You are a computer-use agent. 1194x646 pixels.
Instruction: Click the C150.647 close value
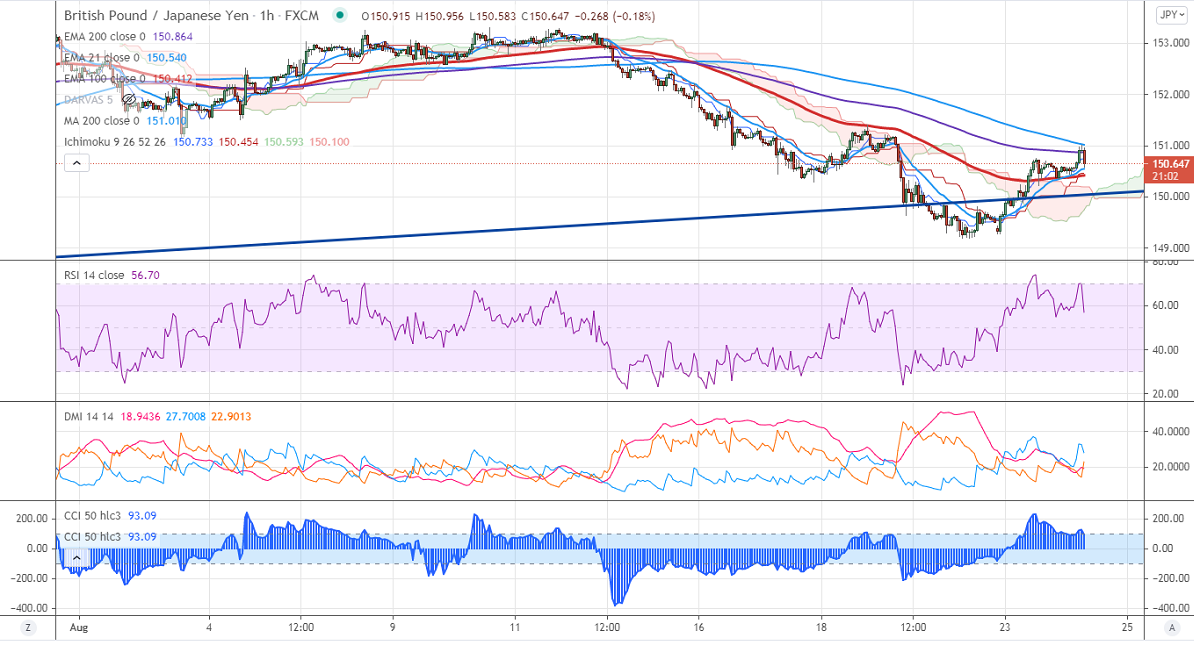545,16
